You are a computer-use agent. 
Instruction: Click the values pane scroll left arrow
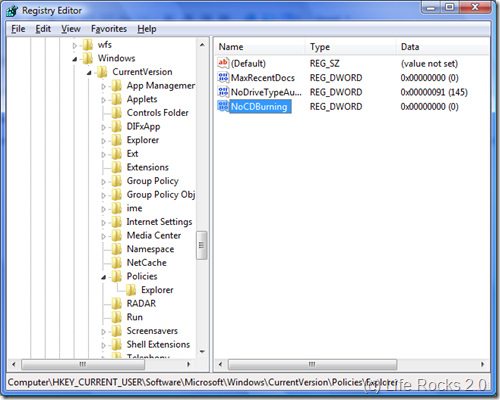(x=220, y=364)
